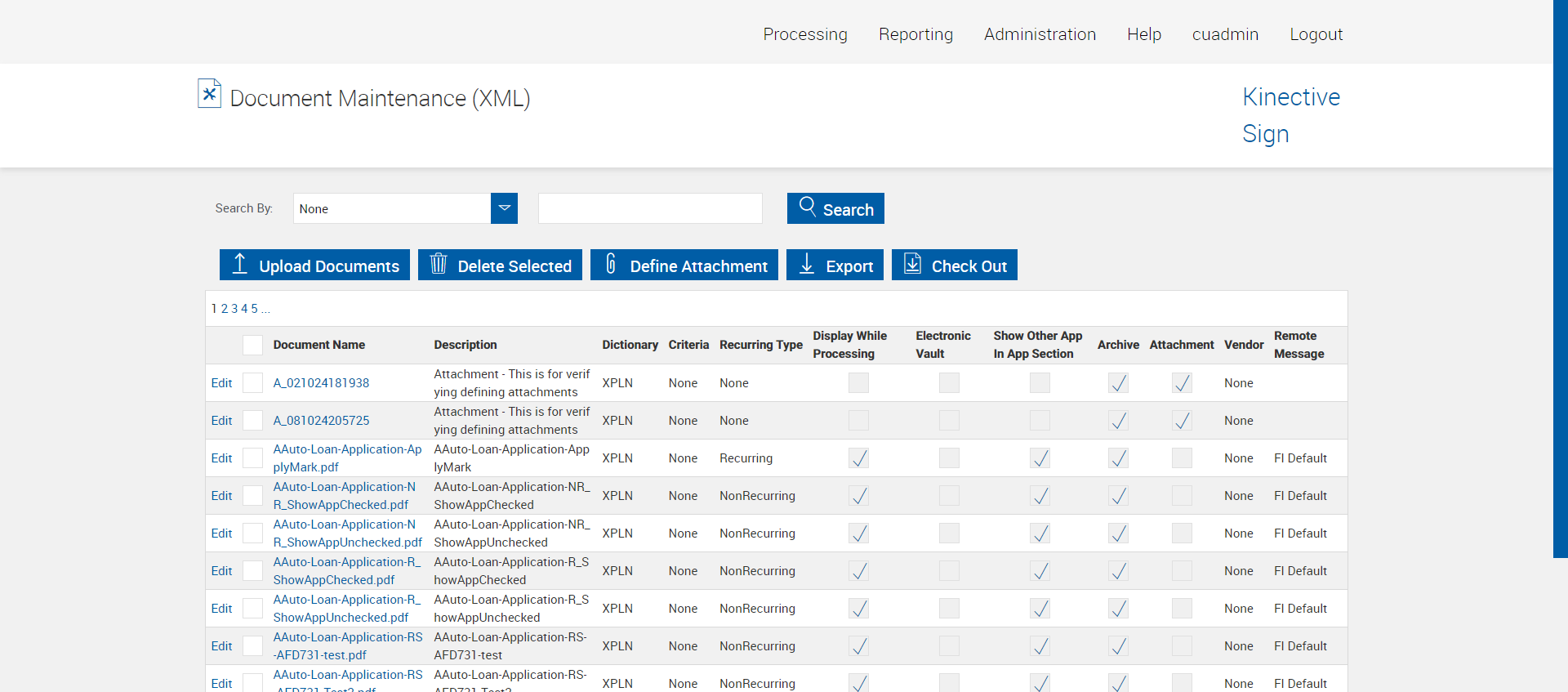The image size is (1568, 692).
Task: Toggle the select-all checkbox in table header
Action: [x=252, y=345]
